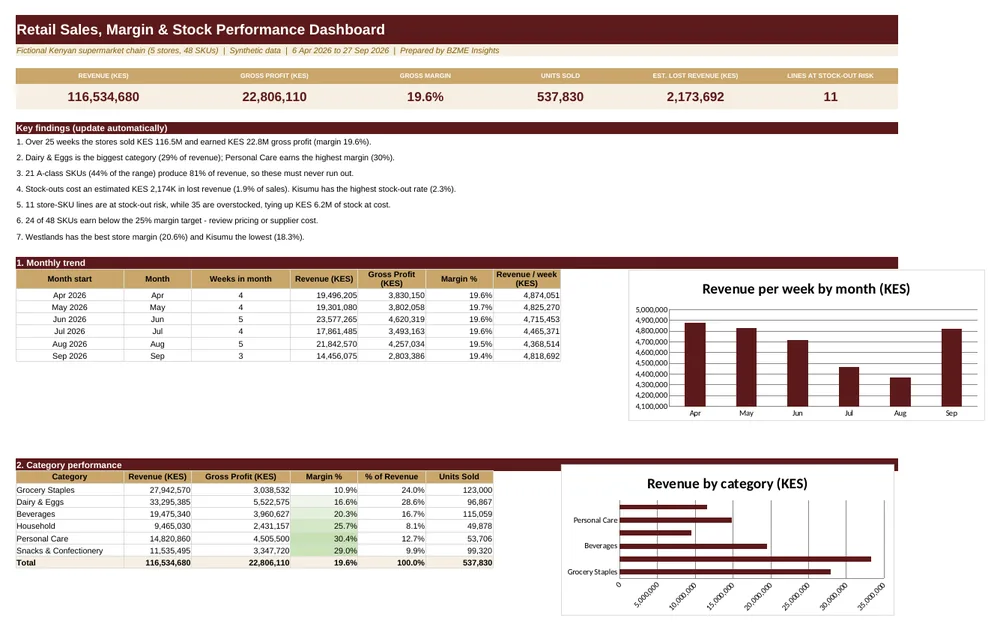This screenshot has height=640, width=1000.
Task: Select the Beverages units sold cell 115,059
Action: pyautogui.click(x=459, y=514)
